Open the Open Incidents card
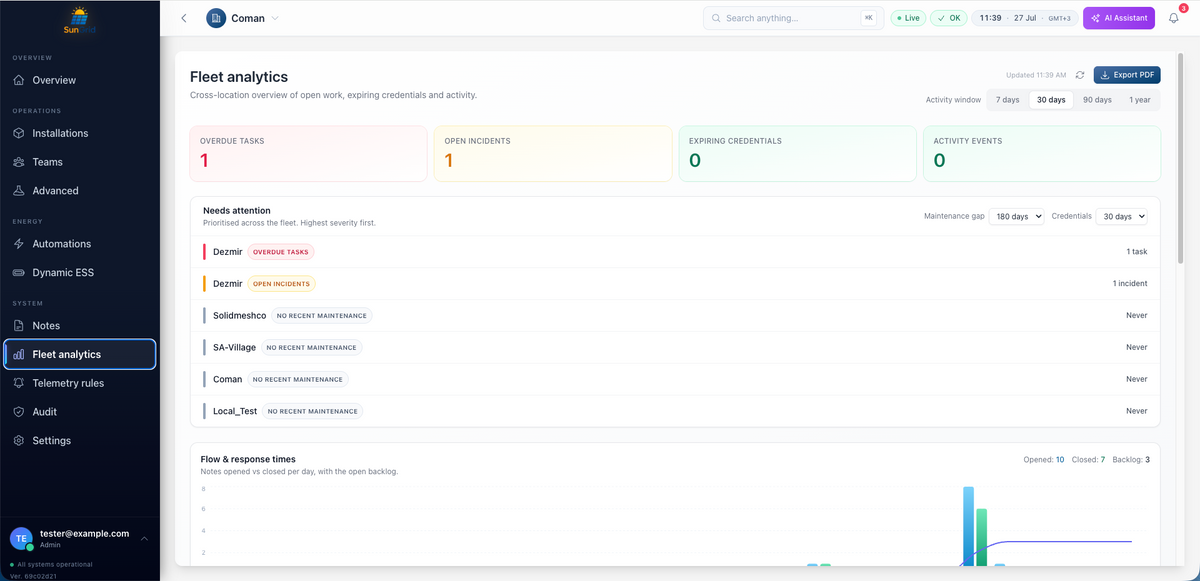 pyautogui.click(x=553, y=154)
